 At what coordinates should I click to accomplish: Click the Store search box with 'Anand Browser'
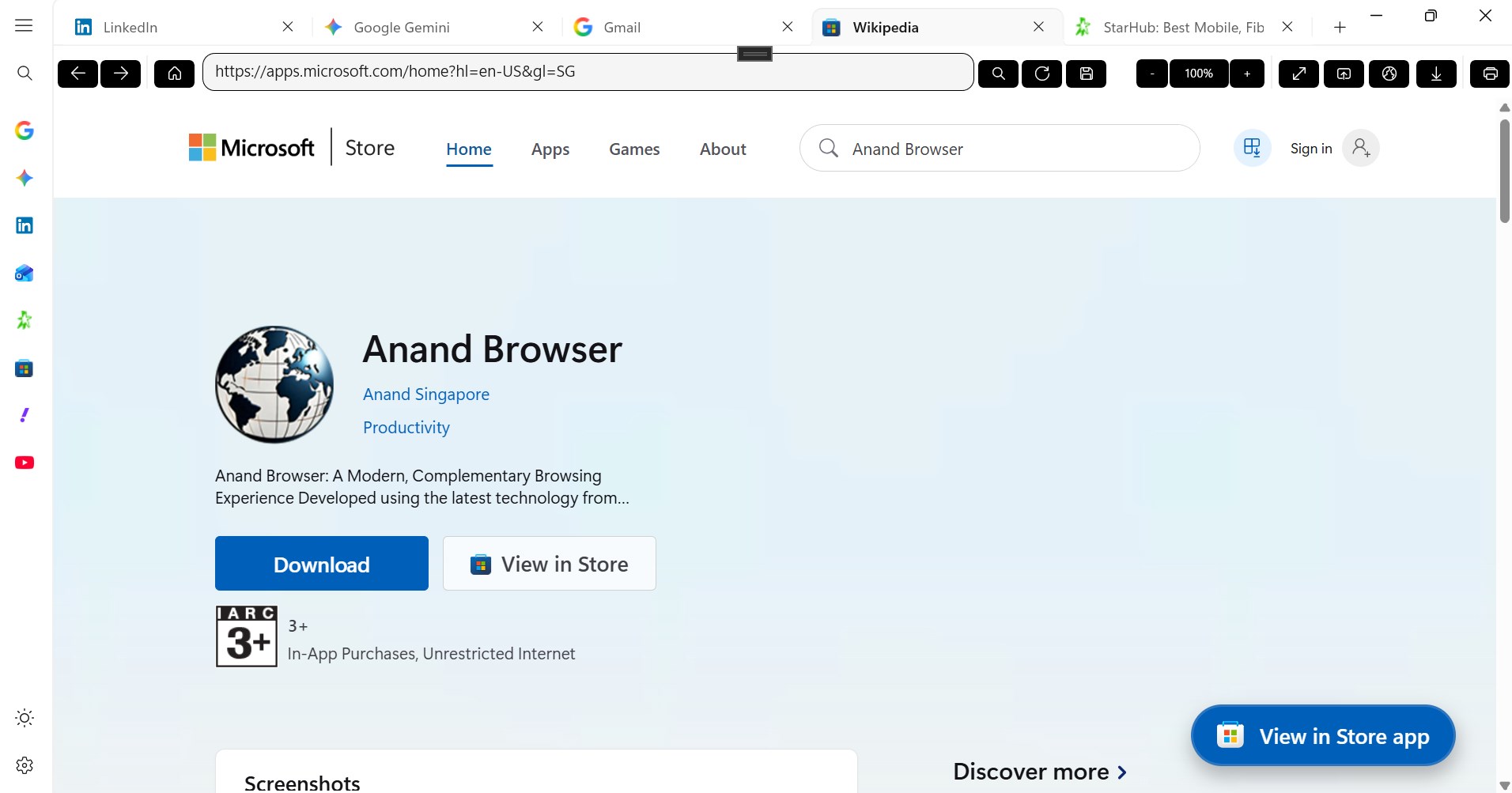(1000, 148)
